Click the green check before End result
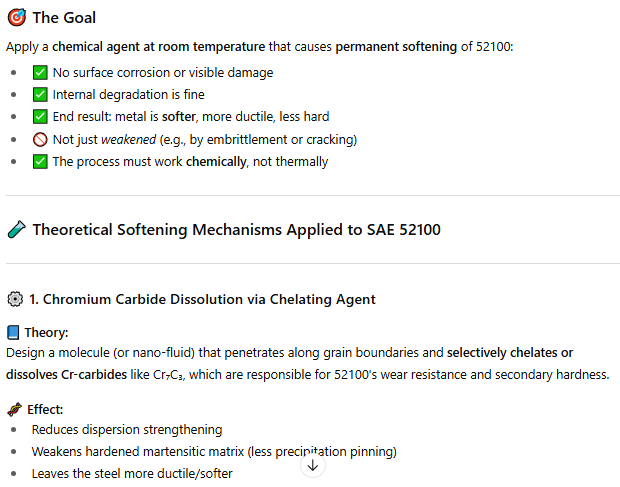620x487 pixels. pyautogui.click(x=40, y=117)
